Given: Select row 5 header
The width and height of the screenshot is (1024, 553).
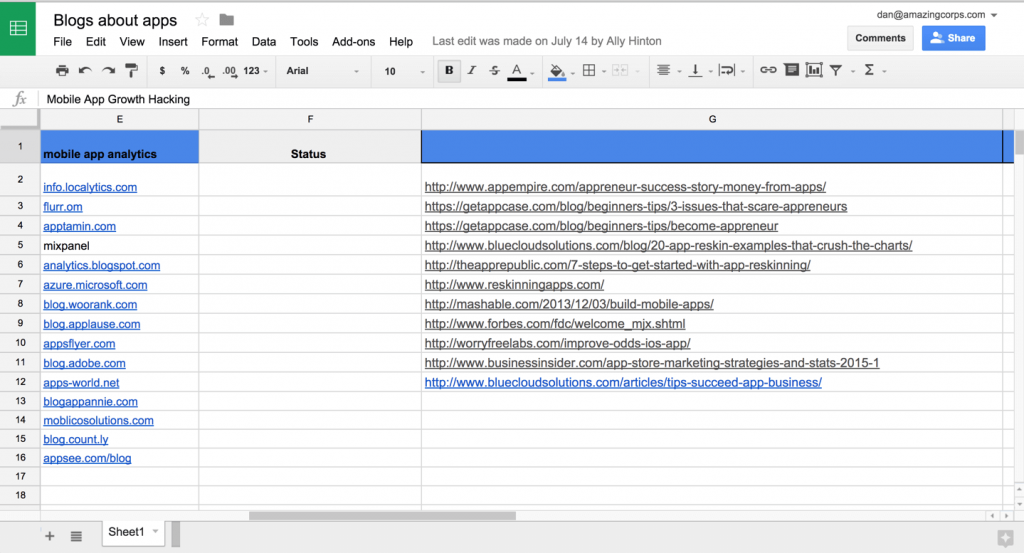Looking at the screenshot, I should click(x=20, y=245).
